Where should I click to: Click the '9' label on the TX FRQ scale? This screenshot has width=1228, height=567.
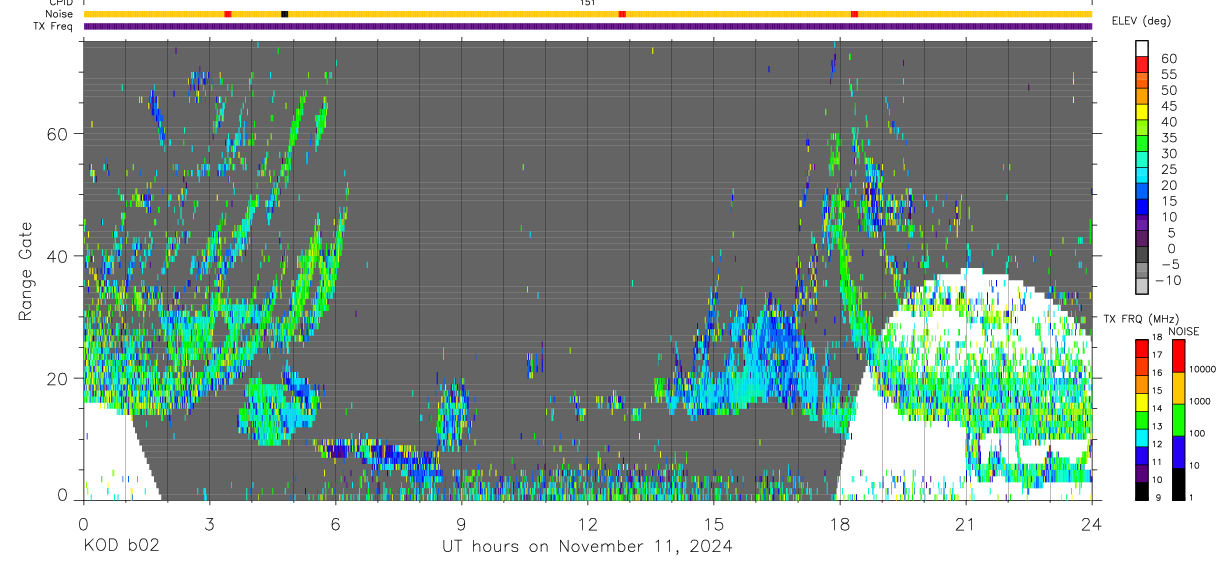tap(1158, 497)
